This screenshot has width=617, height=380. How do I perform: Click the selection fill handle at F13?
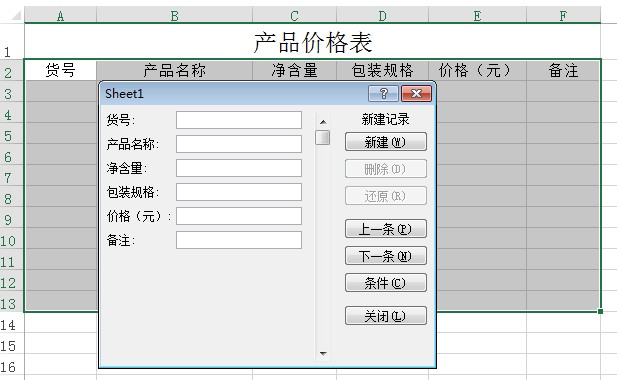point(600,311)
